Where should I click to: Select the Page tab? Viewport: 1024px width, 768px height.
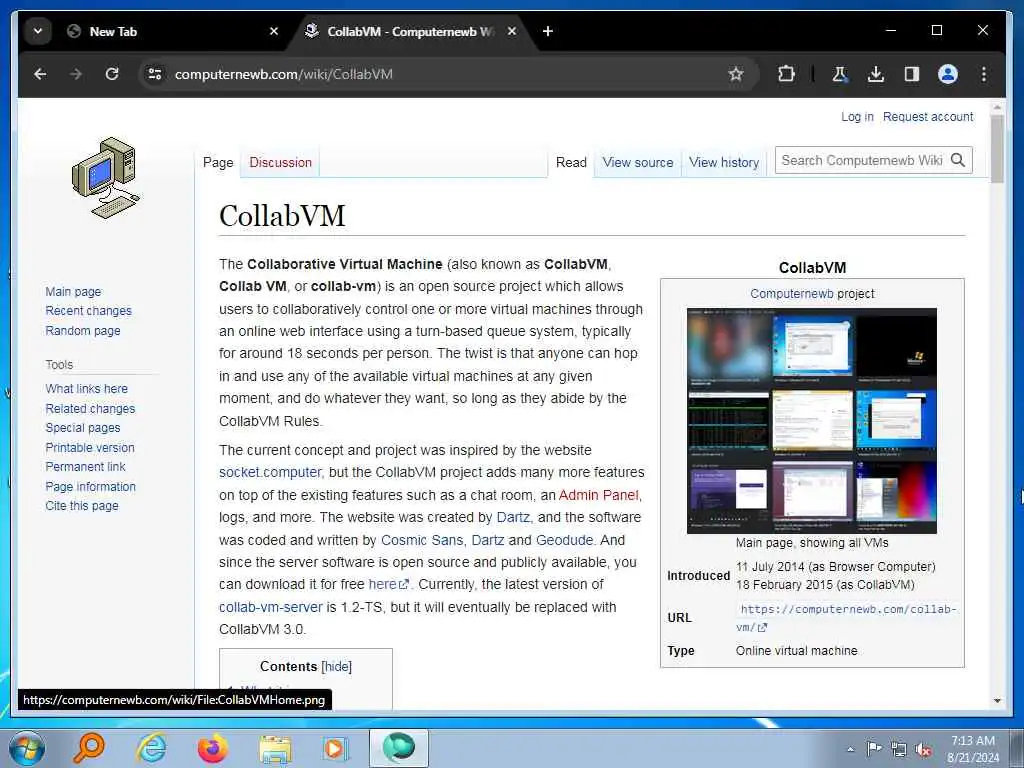pos(217,163)
